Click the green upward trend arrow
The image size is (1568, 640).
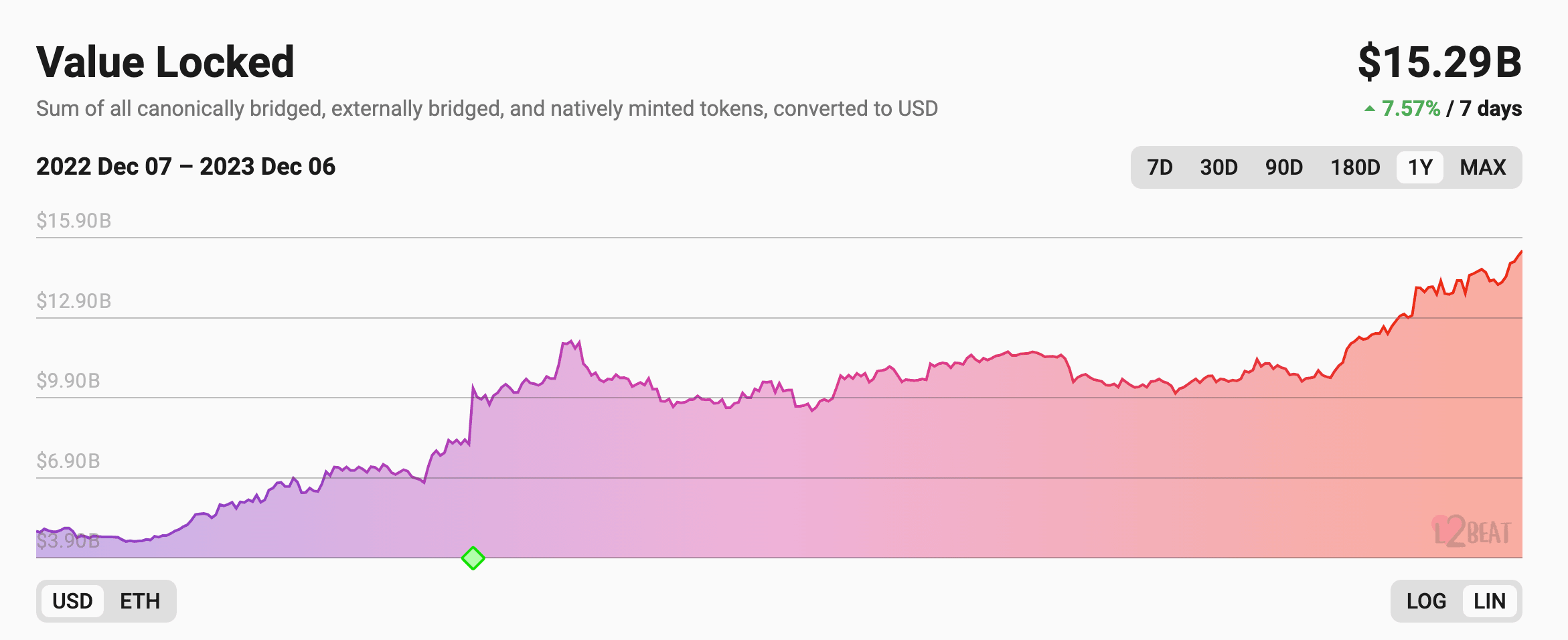(1370, 108)
